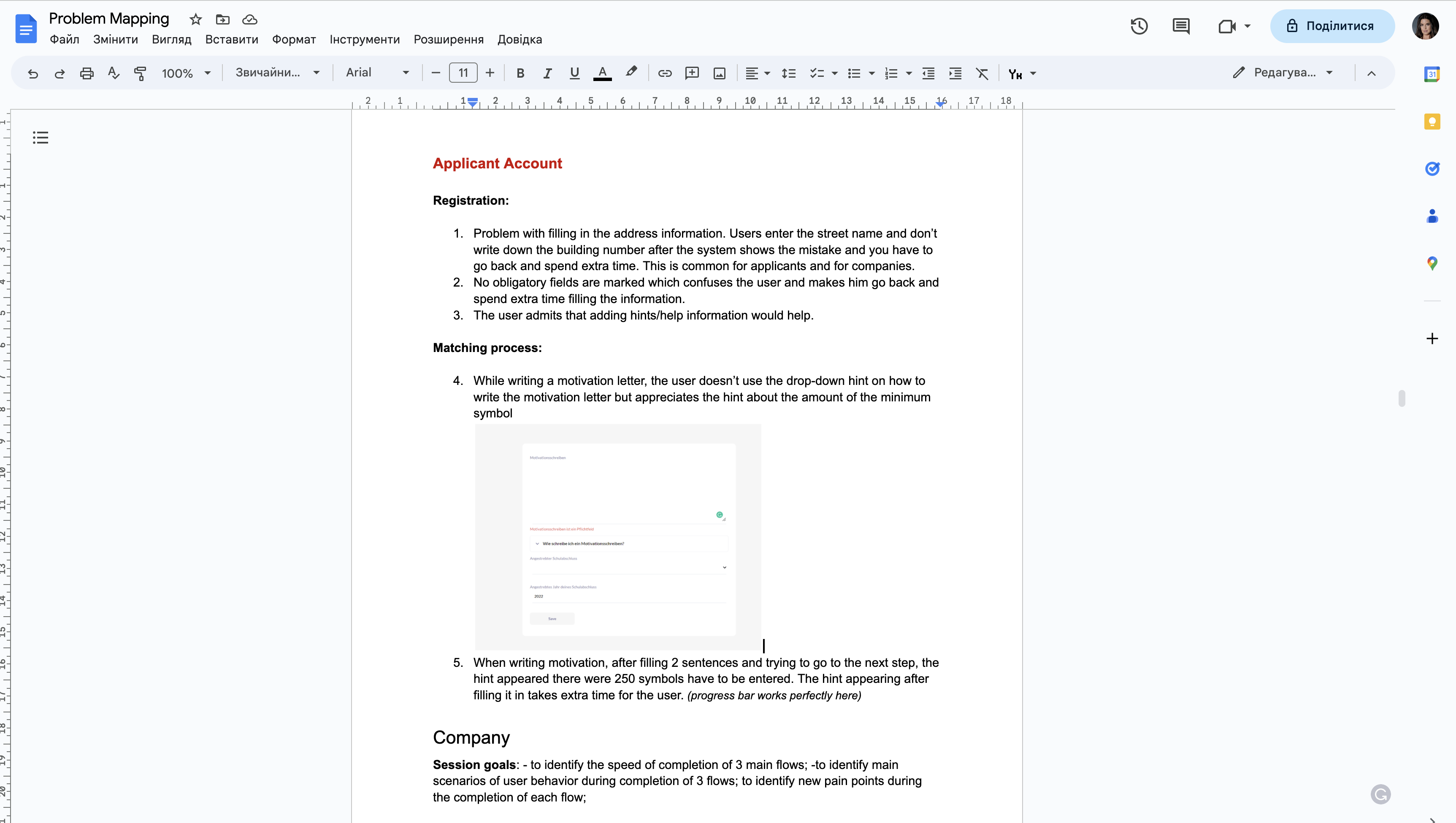This screenshot has width=1456, height=823.
Task: Toggle numbered list formatting
Action: point(891,73)
